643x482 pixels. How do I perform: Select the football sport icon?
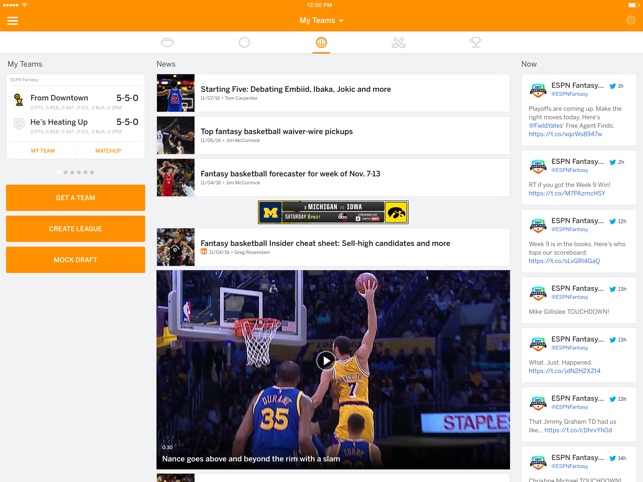coord(168,43)
